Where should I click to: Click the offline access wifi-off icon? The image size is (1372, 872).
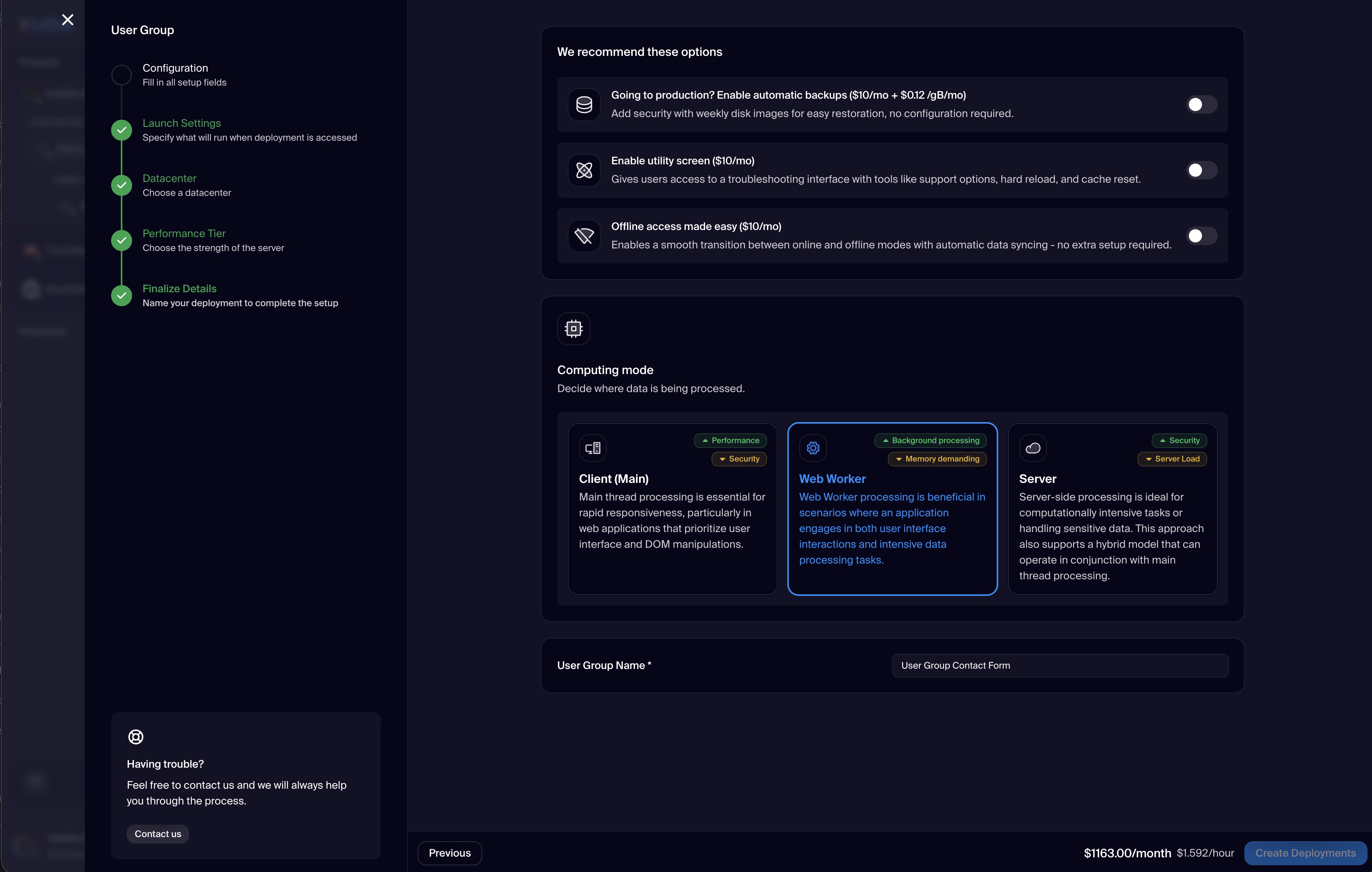[x=584, y=236]
